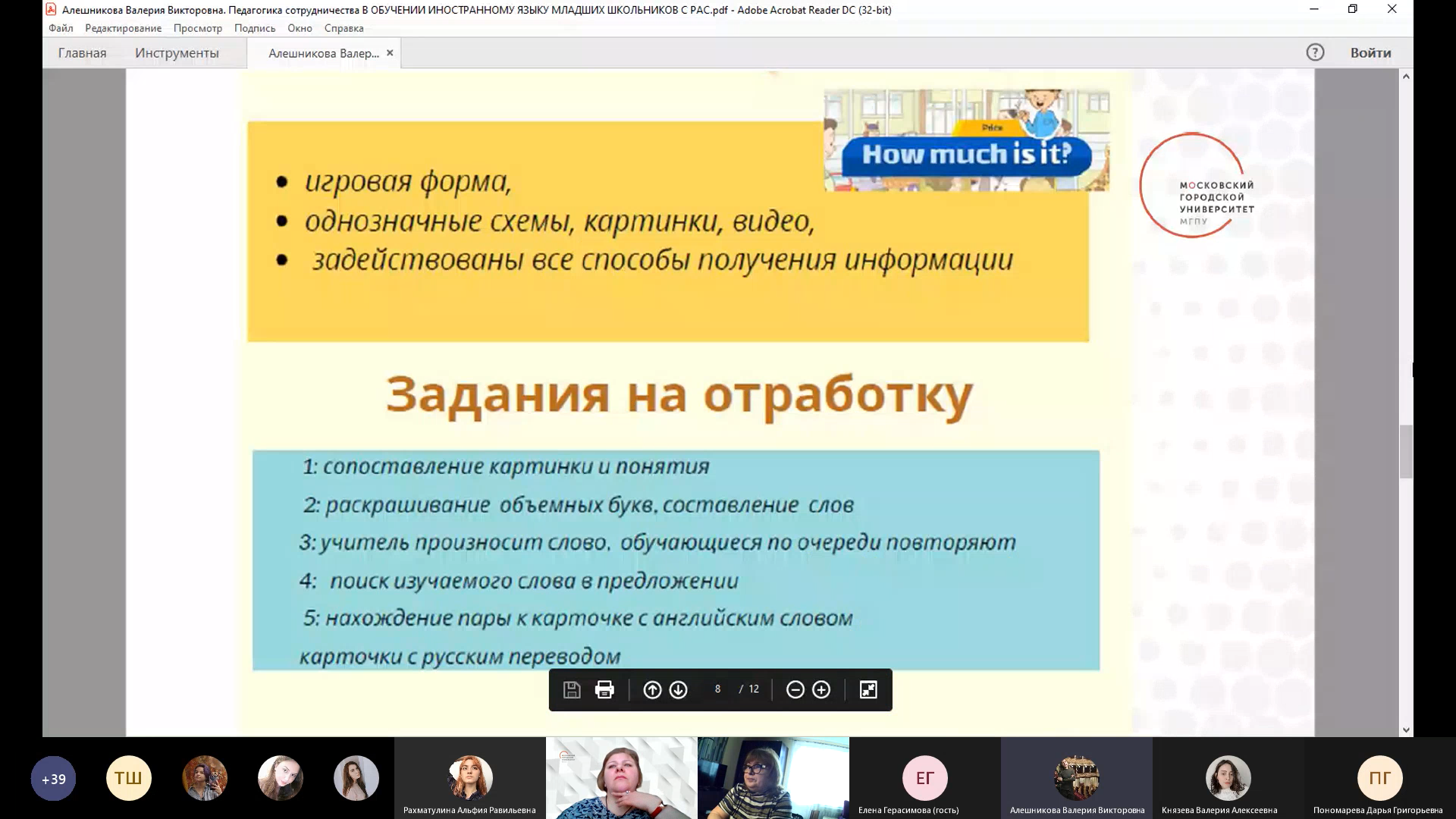Open Рахматулина Альфия's video thumbnail

pyautogui.click(x=469, y=777)
